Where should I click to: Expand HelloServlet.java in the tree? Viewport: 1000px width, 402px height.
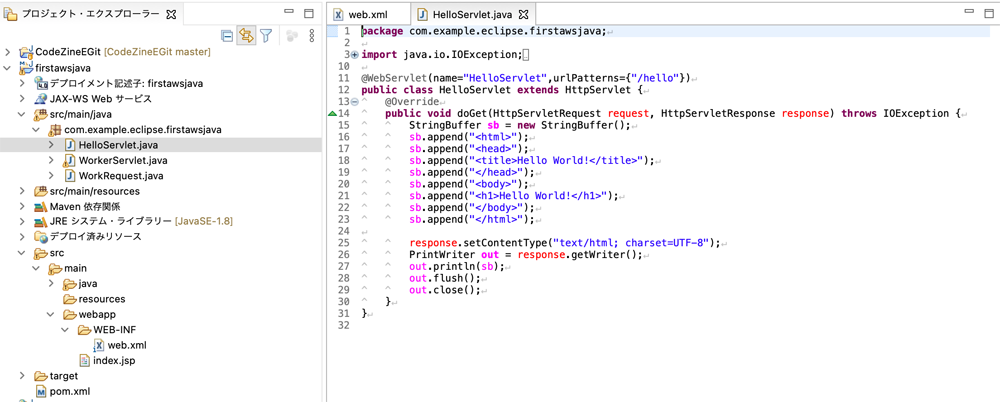point(52,145)
